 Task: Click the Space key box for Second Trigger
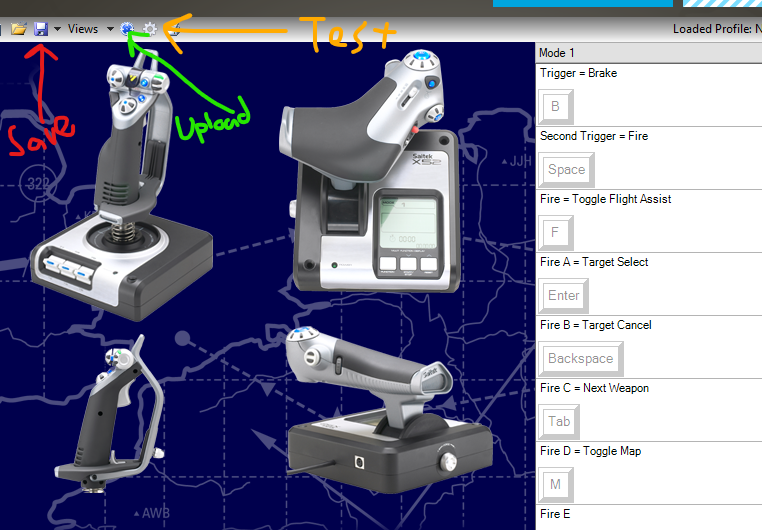(x=566, y=170)
